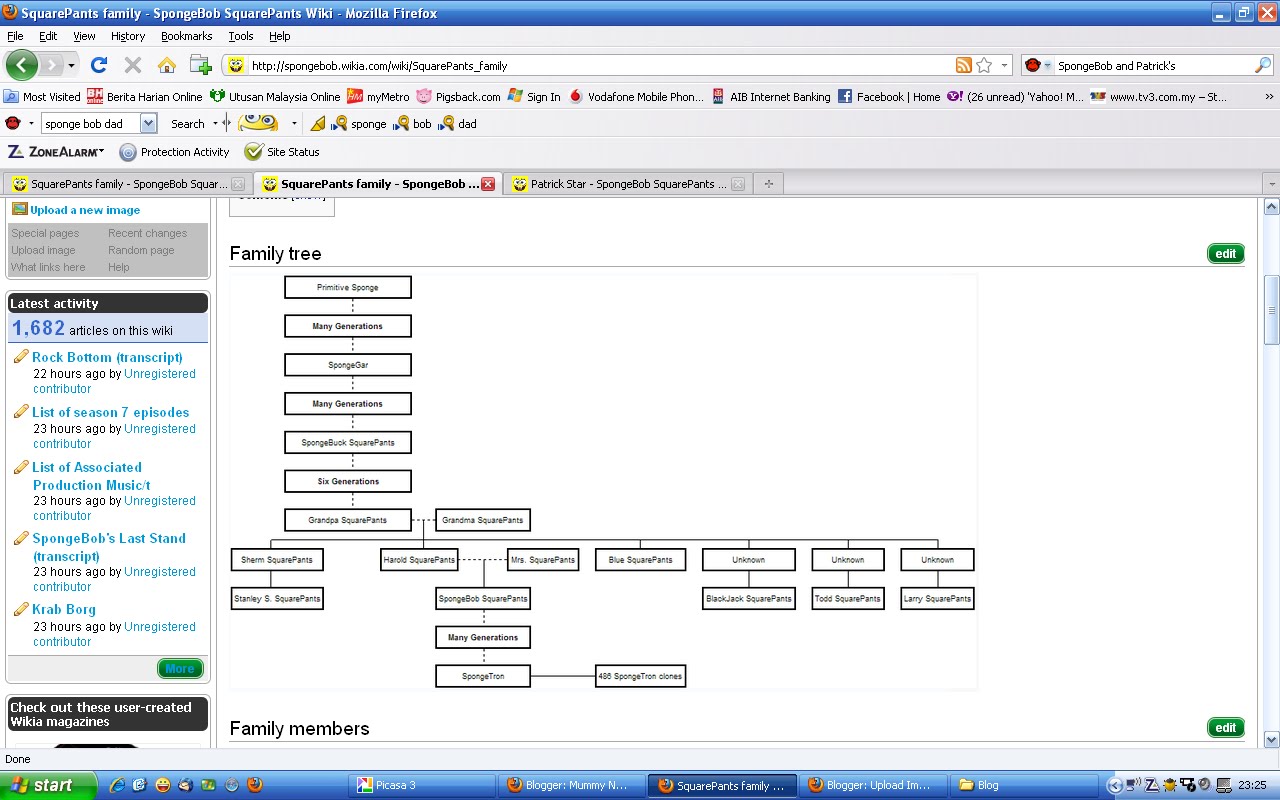Expand the 'sponge bob dad' search box dropdown

(x=148, y=123)
